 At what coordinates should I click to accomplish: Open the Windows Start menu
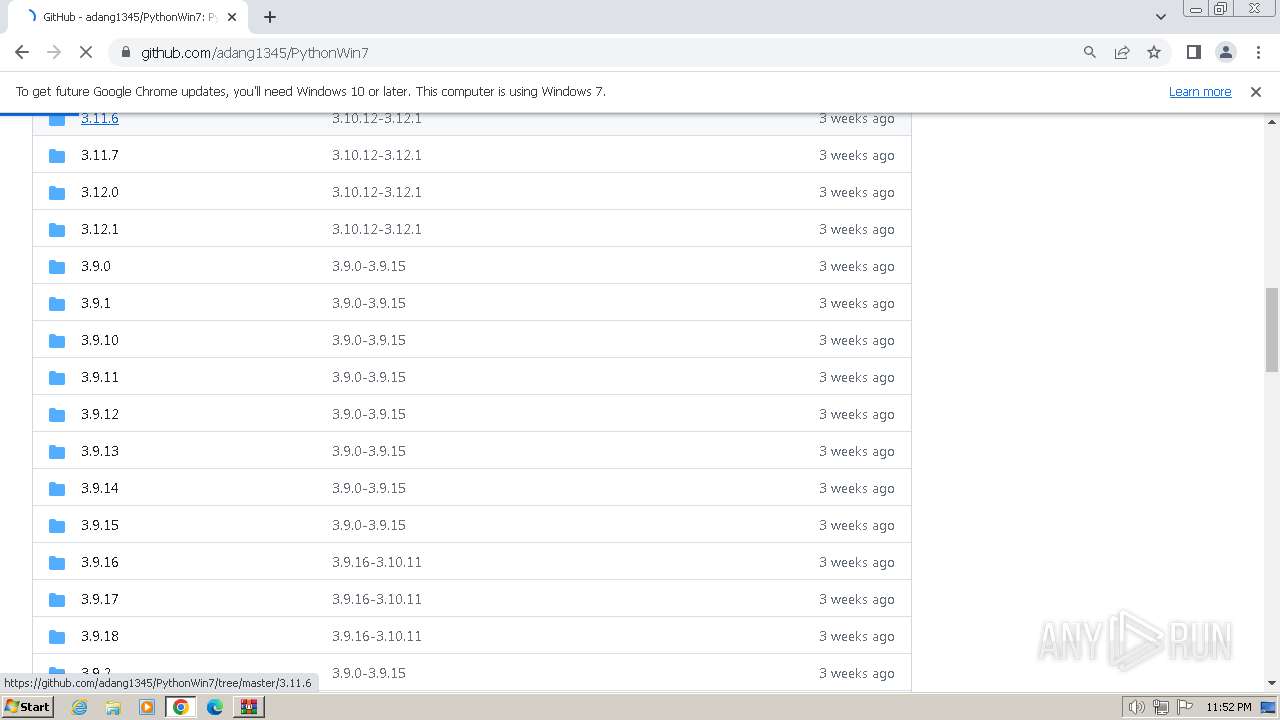[x=27, y=706]
